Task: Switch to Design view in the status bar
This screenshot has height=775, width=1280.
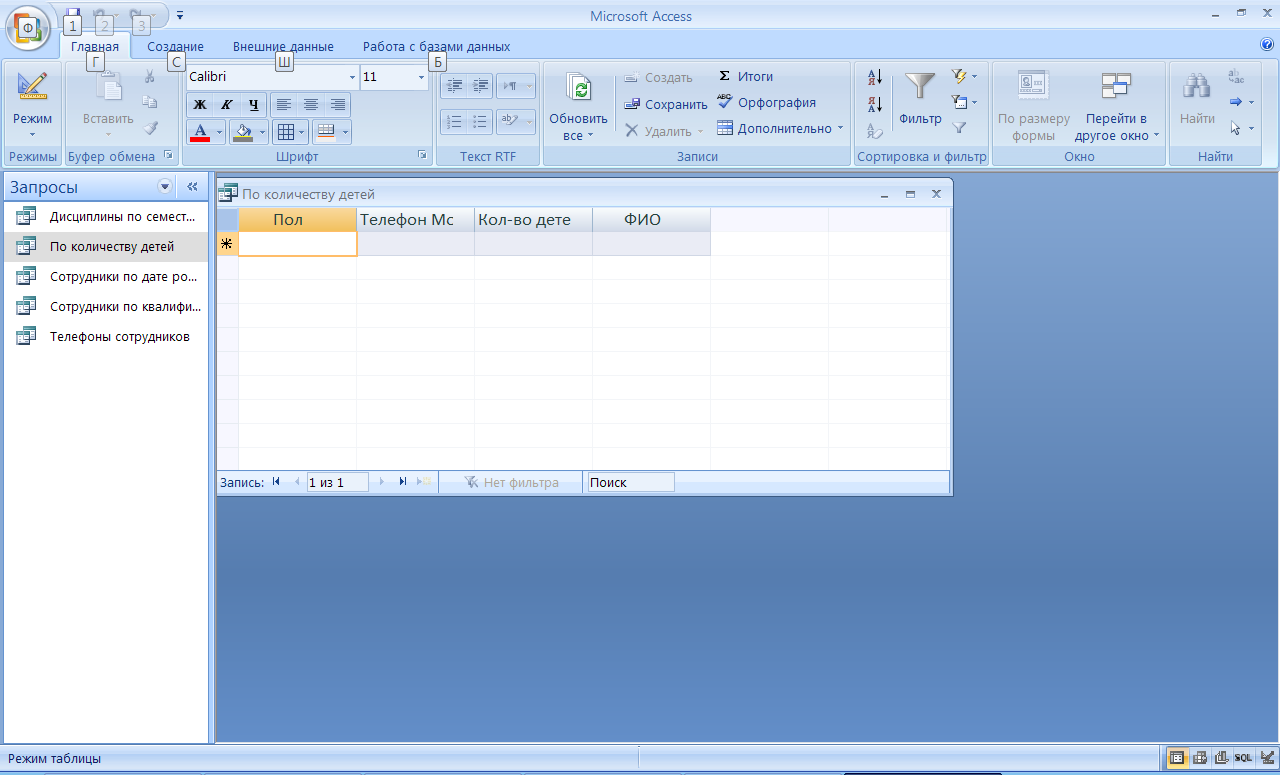Action: pos(1266,758)
